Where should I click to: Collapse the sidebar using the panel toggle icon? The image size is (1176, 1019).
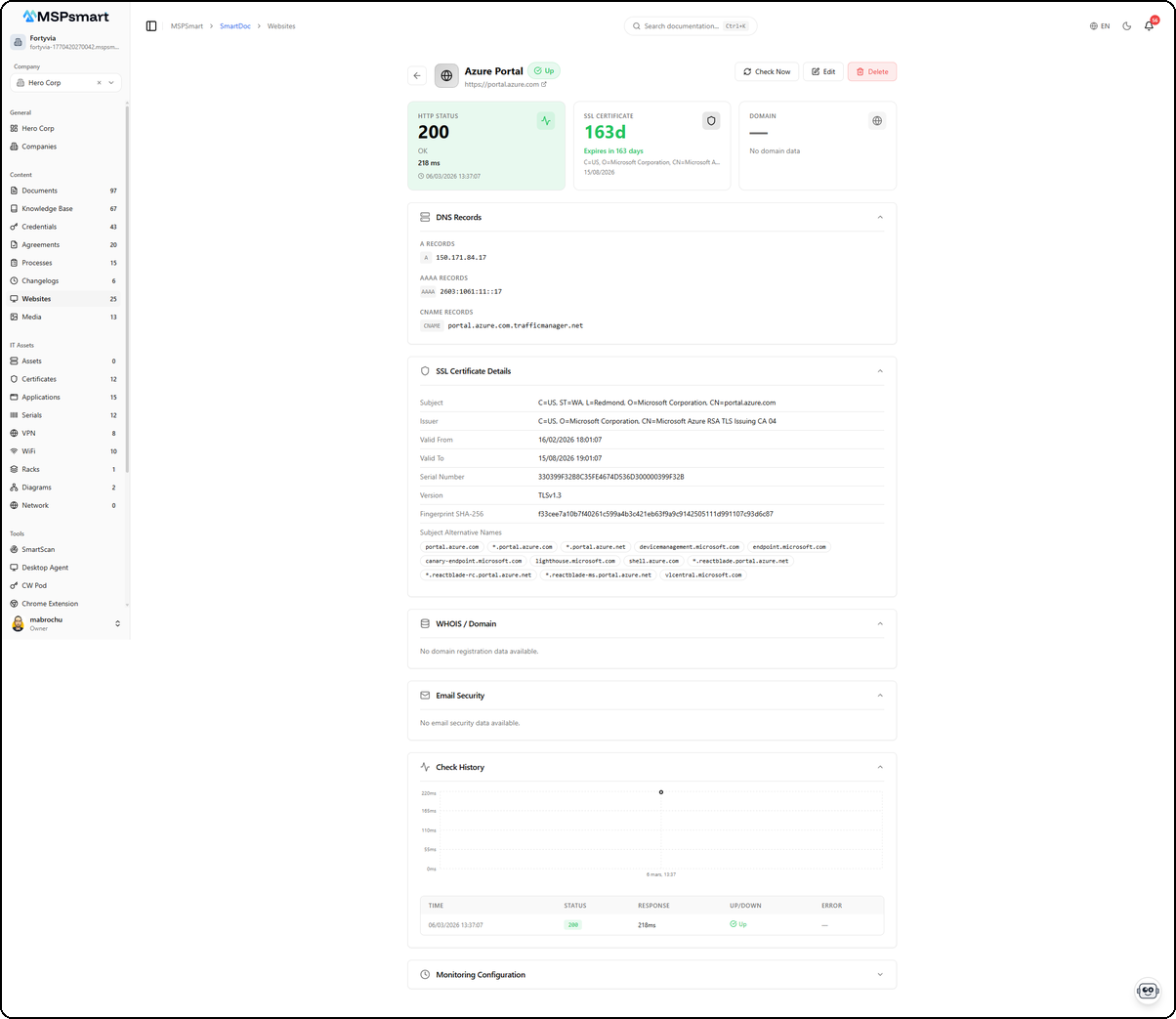[149, 26]
